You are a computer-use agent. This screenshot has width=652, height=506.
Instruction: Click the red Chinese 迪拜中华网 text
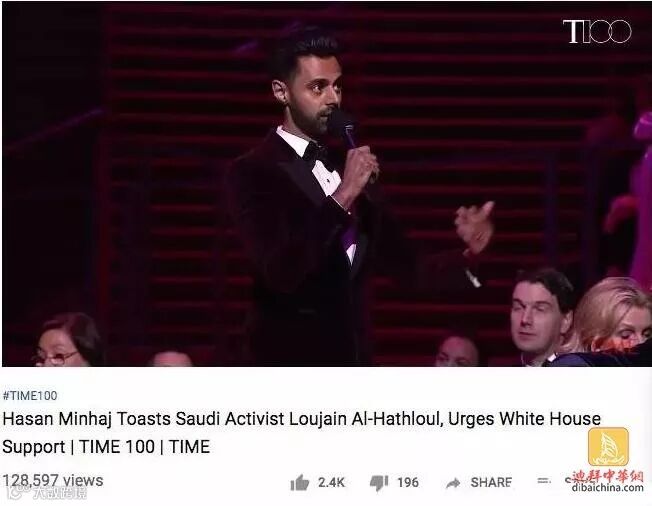pos(608,476)
